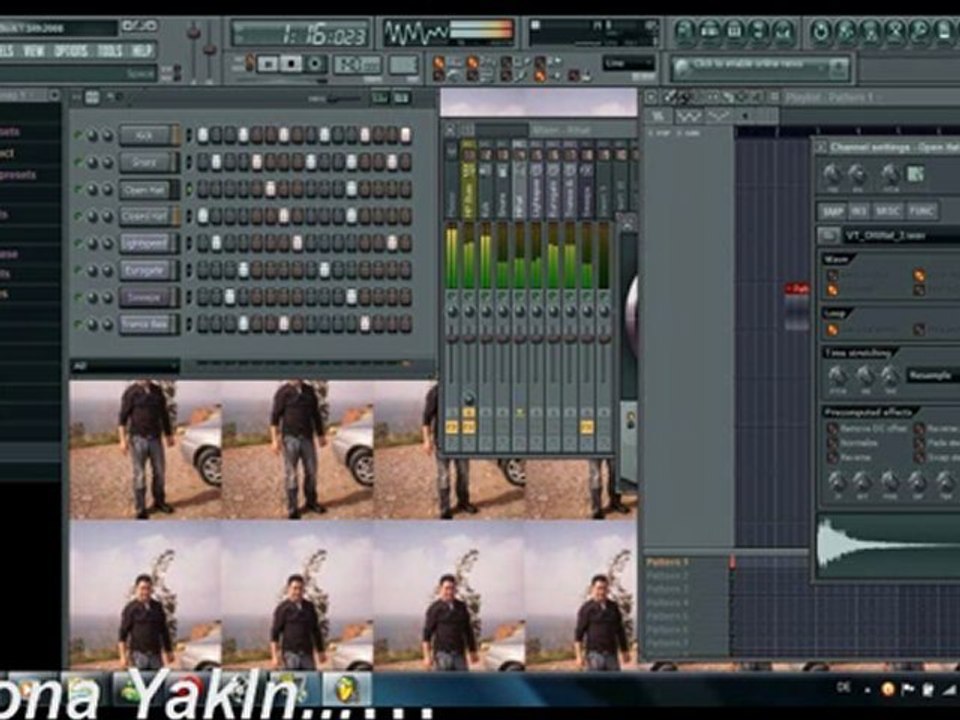The image size is (960, 720).
Task: Click the VT_OHHat sample name field
Action: click(902, 235)
